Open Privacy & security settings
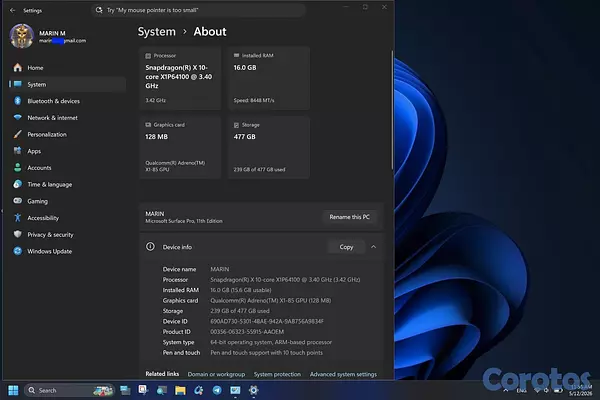Viewport: 600px width, 400px height. 67,235
